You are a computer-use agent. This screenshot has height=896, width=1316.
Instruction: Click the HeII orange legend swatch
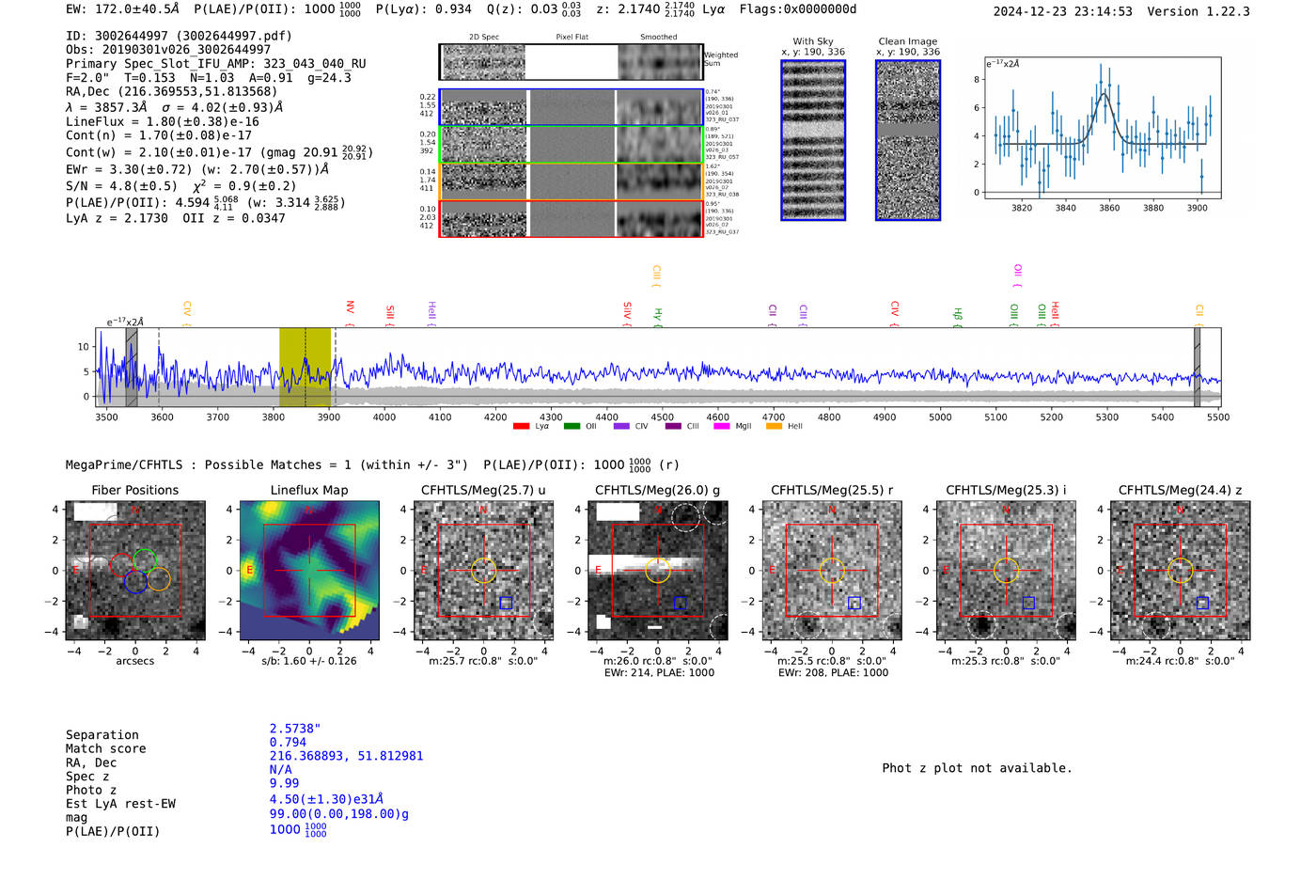[x=775, y=426]
